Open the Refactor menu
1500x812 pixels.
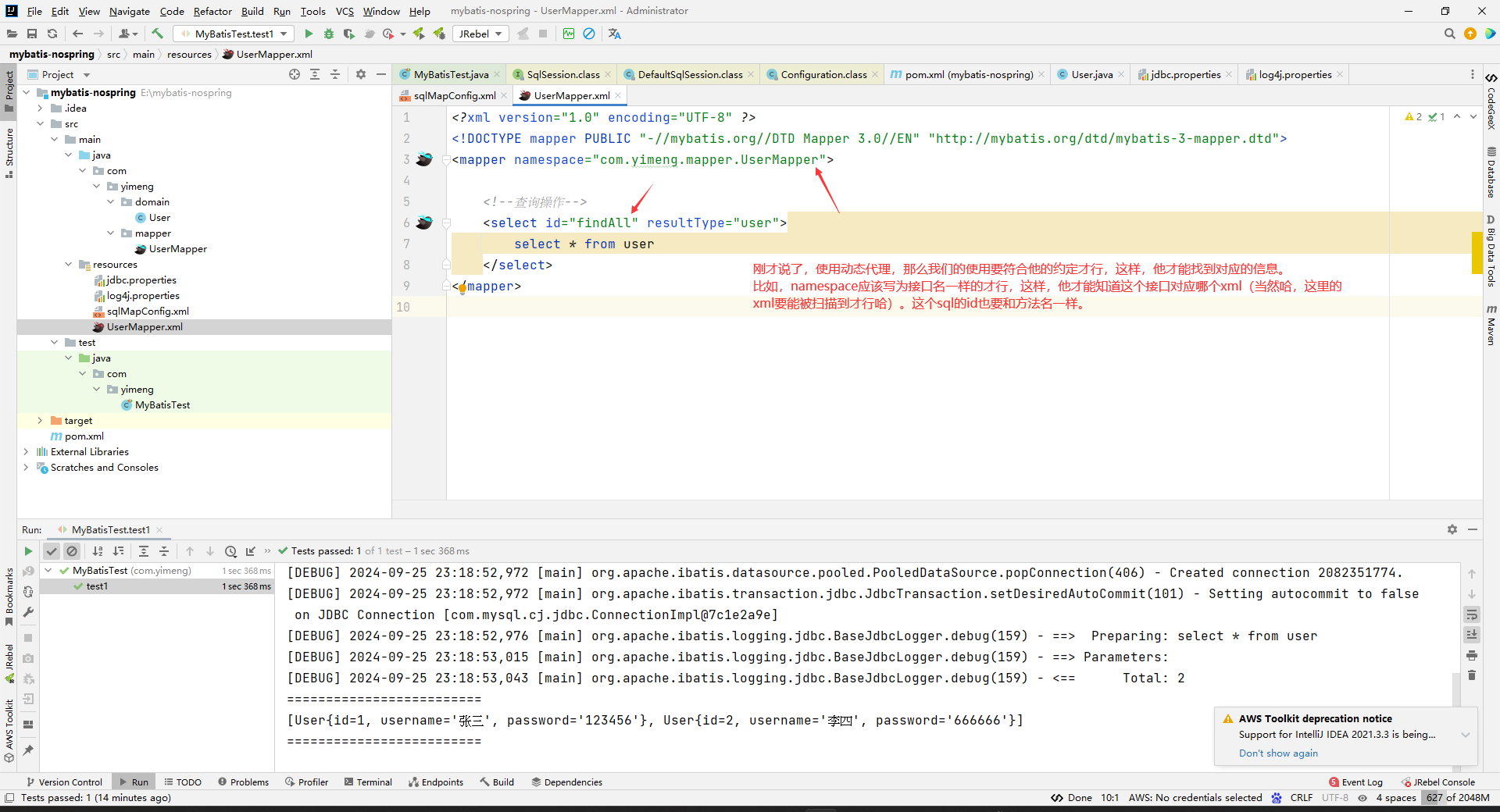212,11
